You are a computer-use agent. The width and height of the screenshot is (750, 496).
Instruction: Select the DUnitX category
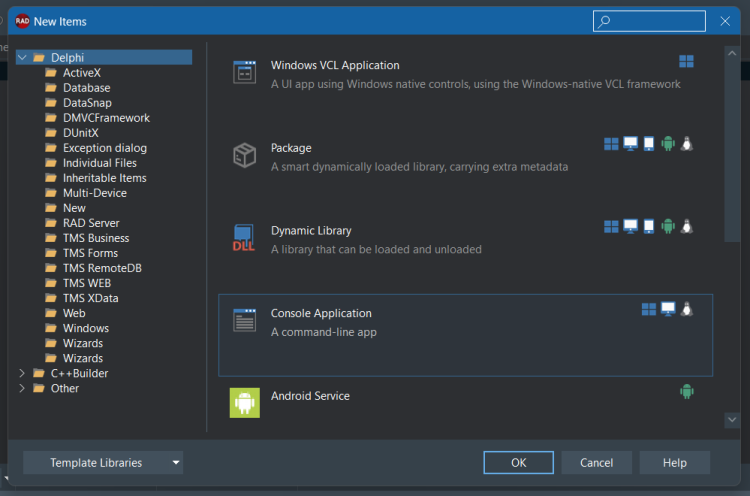coord(80,133)
